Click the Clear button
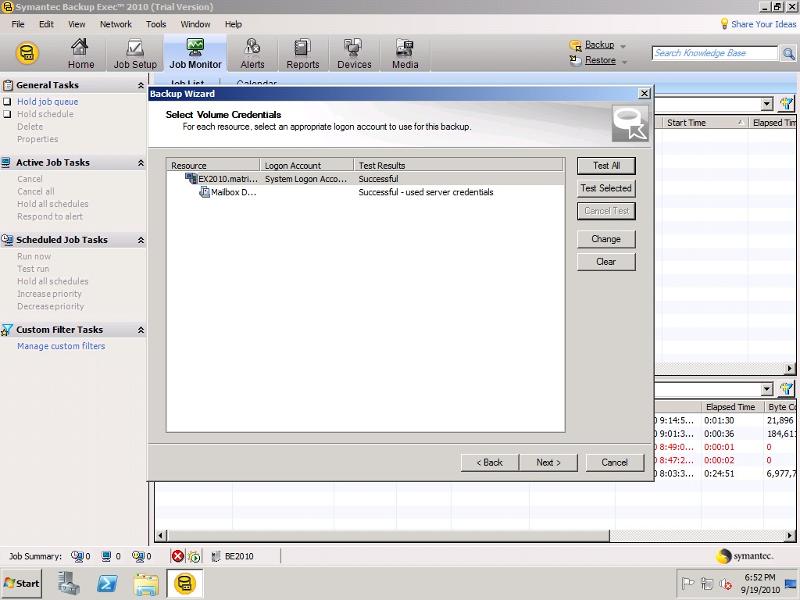The width and height of the screenshot is (800, 600). tap(606, 262)
